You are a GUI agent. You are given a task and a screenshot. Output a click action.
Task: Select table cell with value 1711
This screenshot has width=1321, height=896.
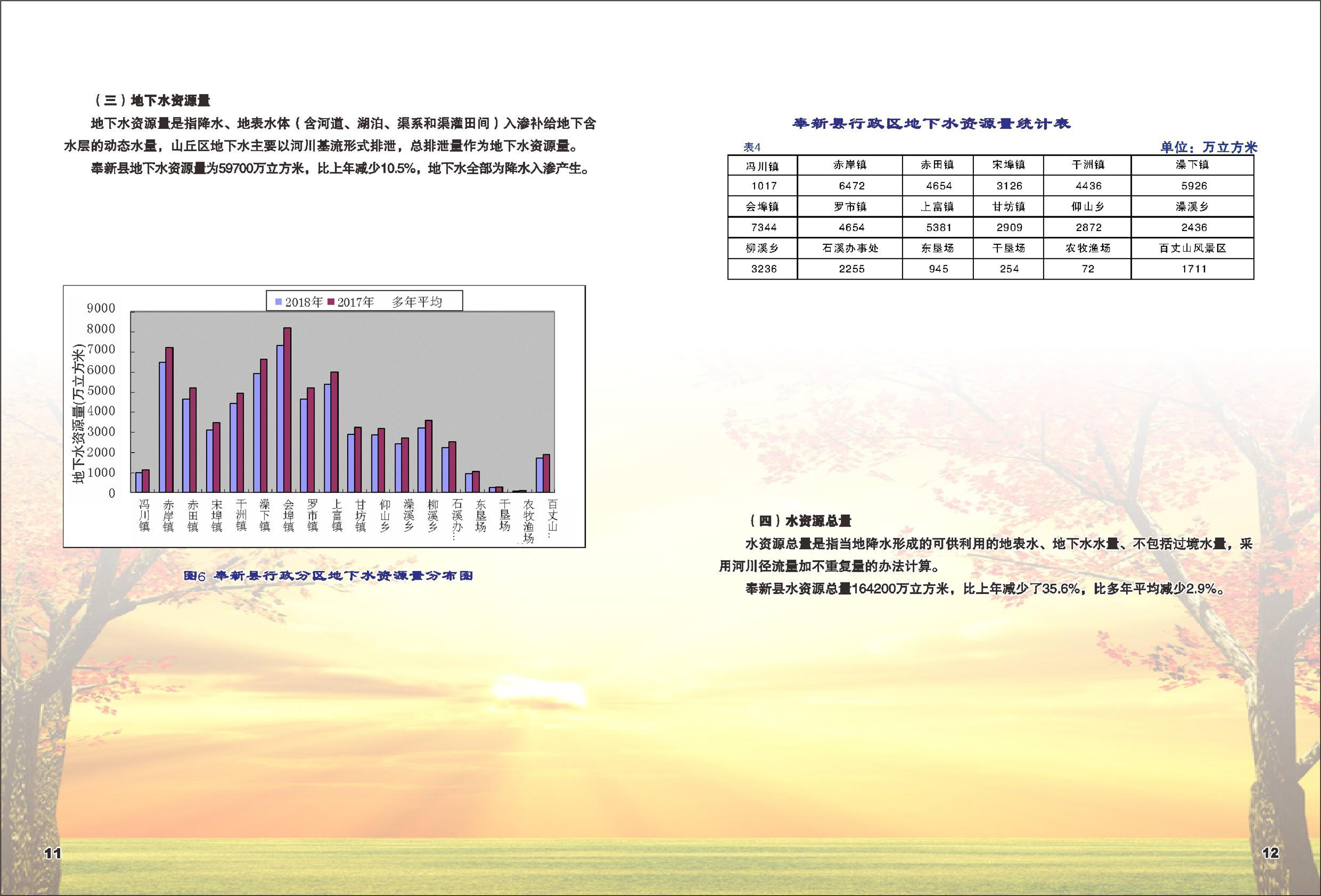[1193, 269]
